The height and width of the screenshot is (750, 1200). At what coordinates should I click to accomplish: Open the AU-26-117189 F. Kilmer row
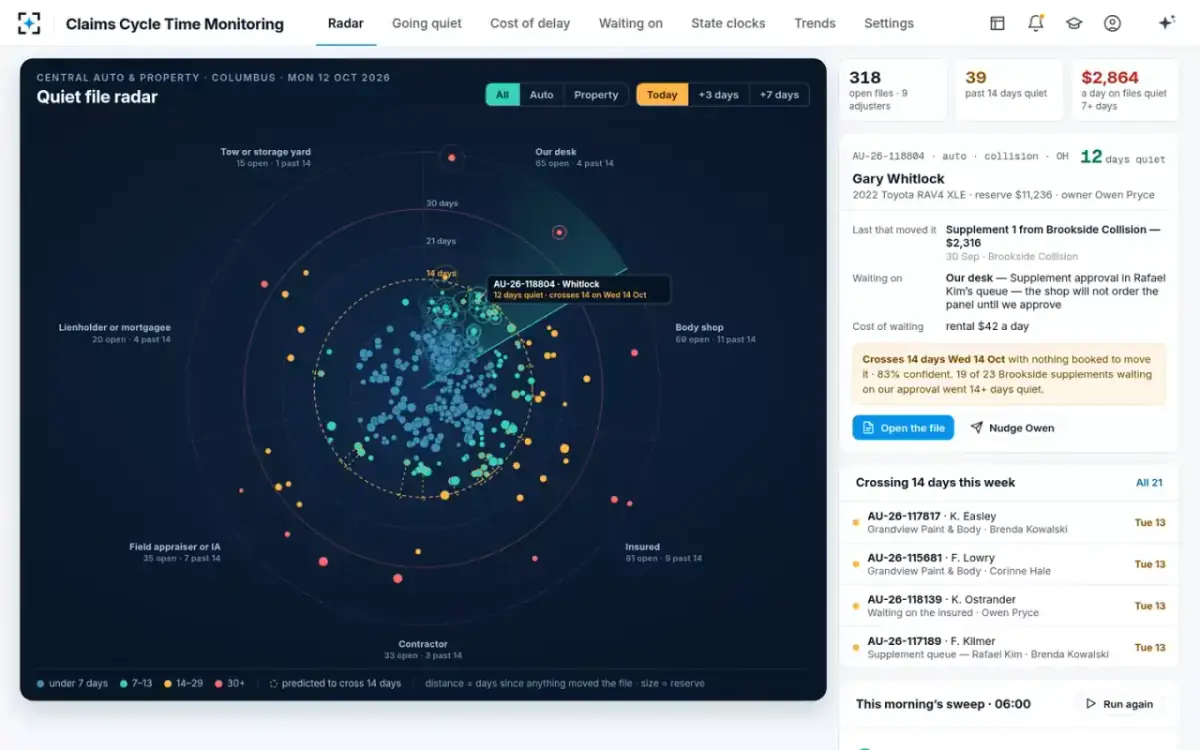click(1008, 647)
